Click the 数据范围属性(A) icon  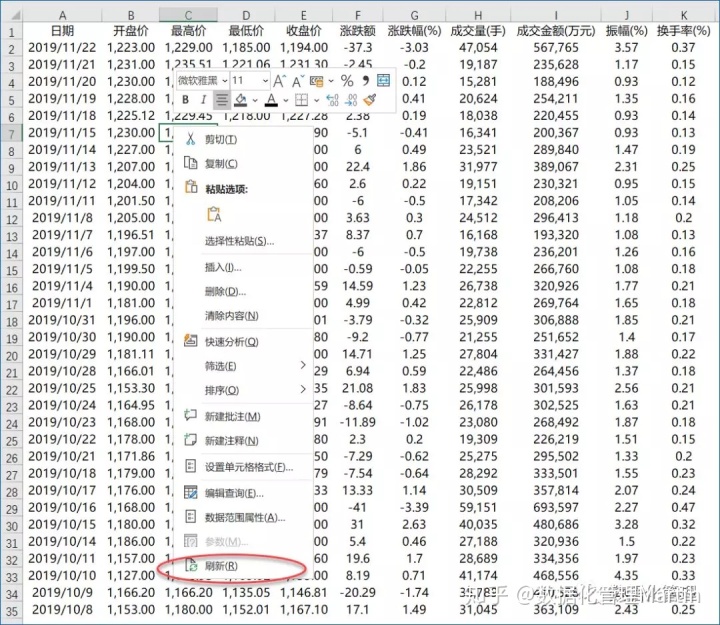click(190, 517)
